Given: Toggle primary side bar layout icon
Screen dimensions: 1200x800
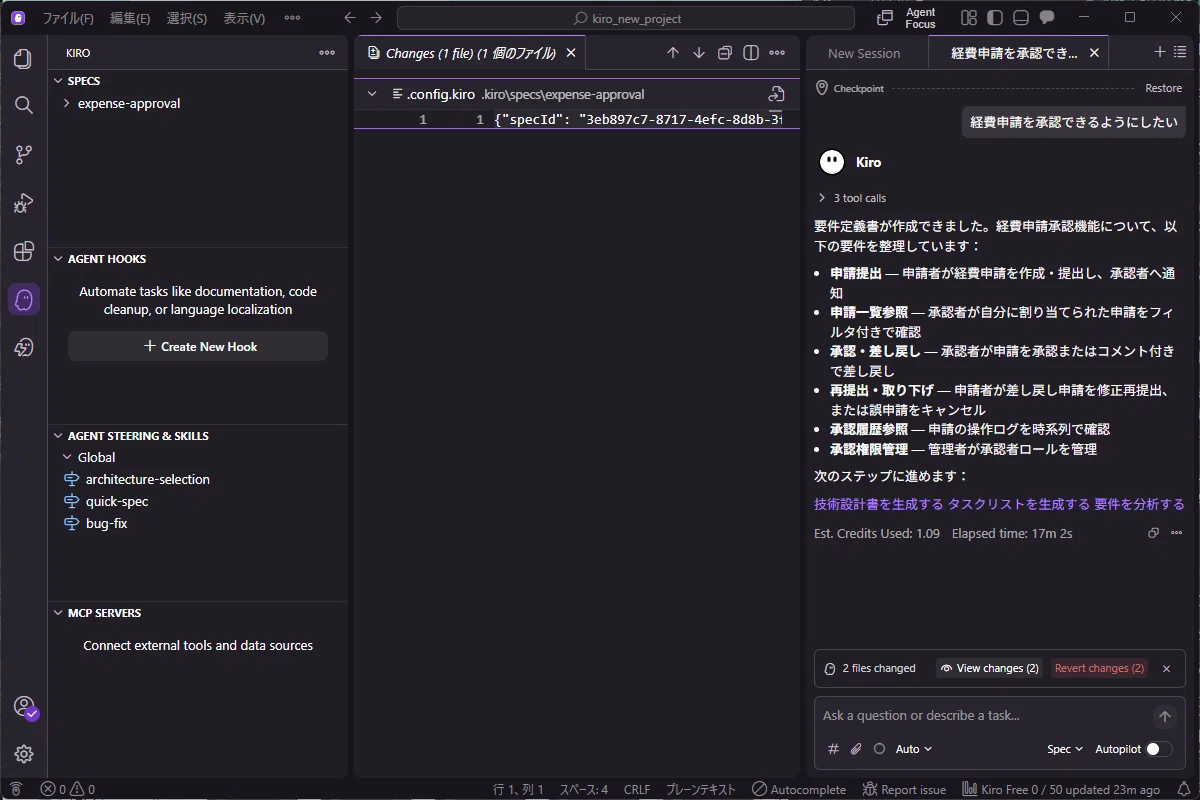Looking at the screenshot, I should 994,18.
